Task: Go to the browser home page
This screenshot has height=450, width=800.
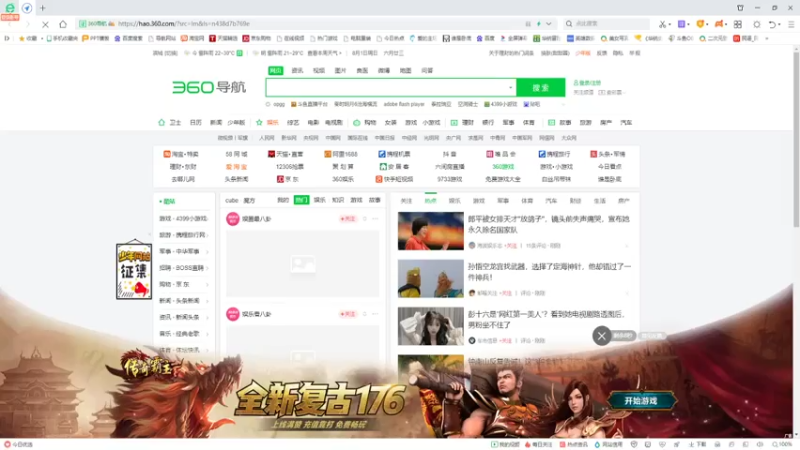Action: click(x=63, y=24)
